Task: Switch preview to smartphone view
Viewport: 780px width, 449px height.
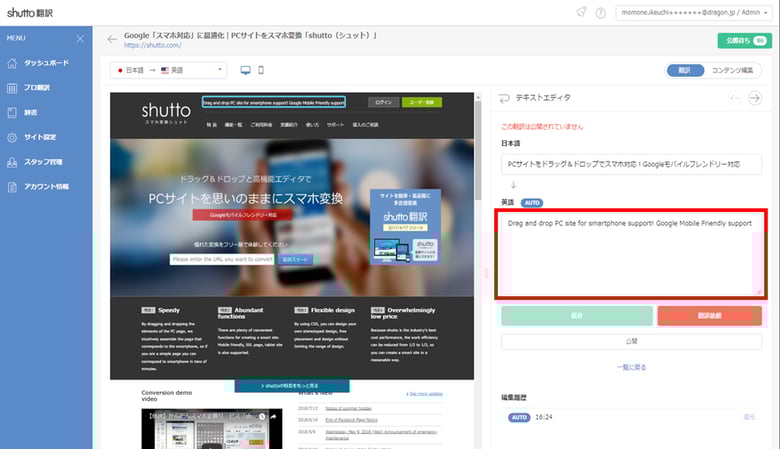Action: point(261,70)
